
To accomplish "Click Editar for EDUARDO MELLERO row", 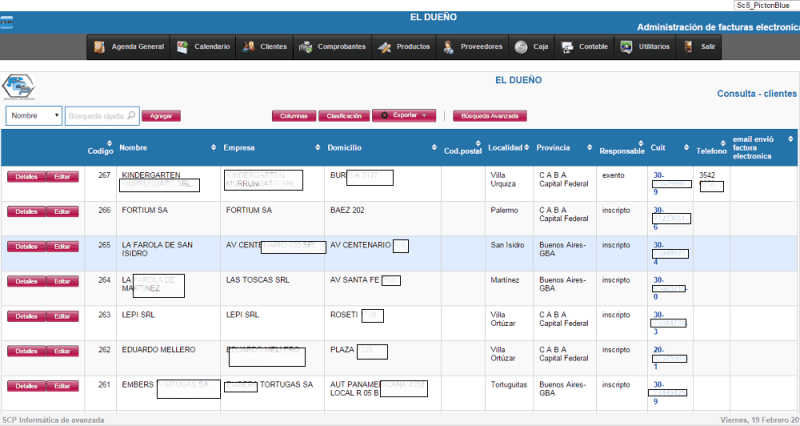I will coord(62,352).
